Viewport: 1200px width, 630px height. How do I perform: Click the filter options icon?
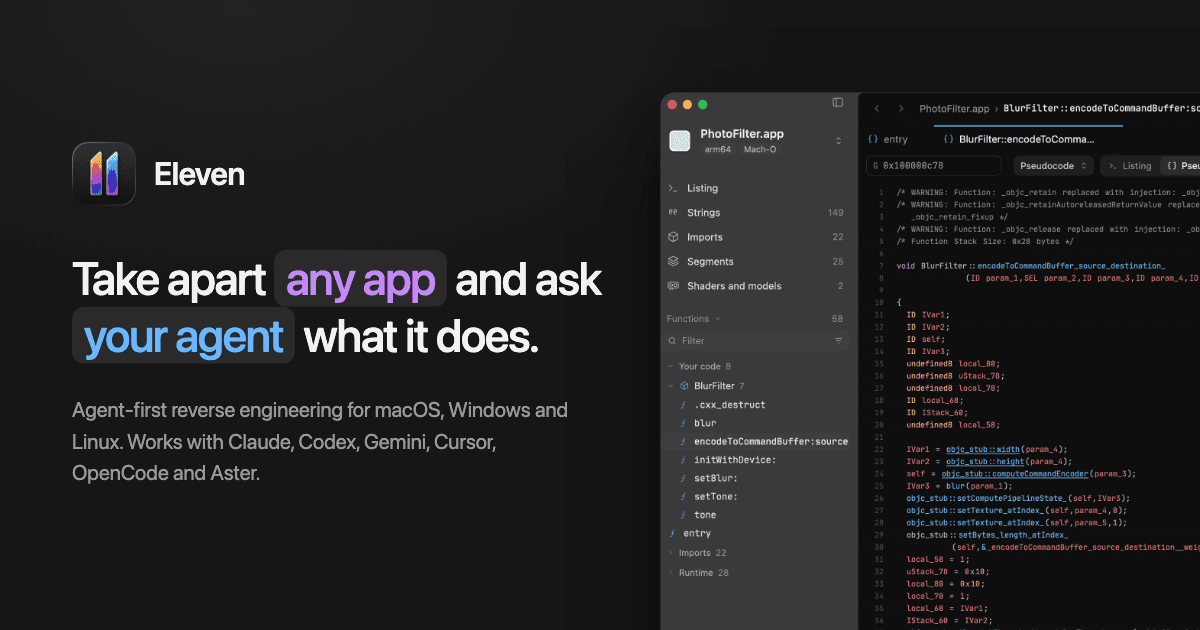(838, 341)
